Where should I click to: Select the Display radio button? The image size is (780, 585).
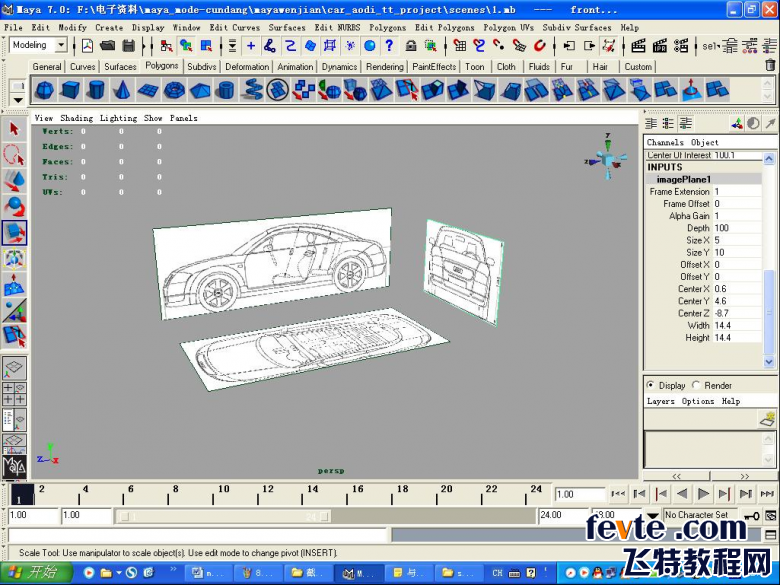(651, 385)
